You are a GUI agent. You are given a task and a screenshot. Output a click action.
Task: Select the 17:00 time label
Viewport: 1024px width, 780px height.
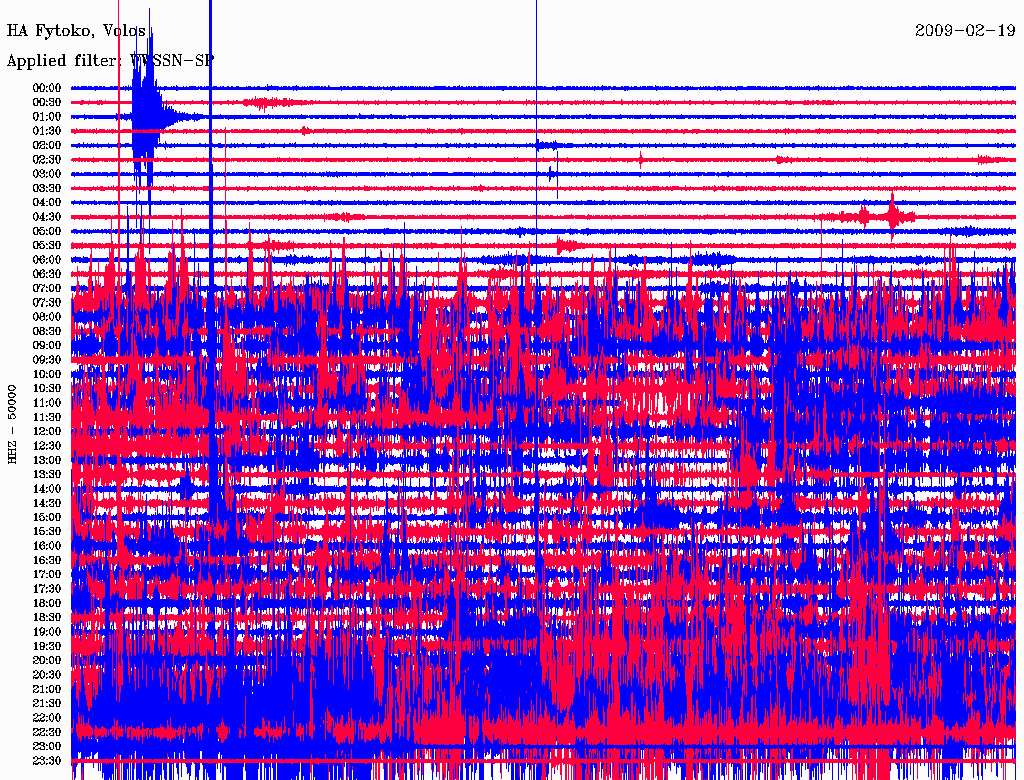click(x=47, y=574)
